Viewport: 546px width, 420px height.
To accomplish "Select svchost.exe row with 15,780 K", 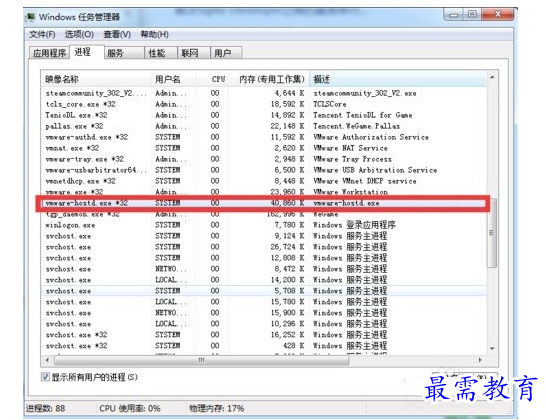I will point(264,302).
